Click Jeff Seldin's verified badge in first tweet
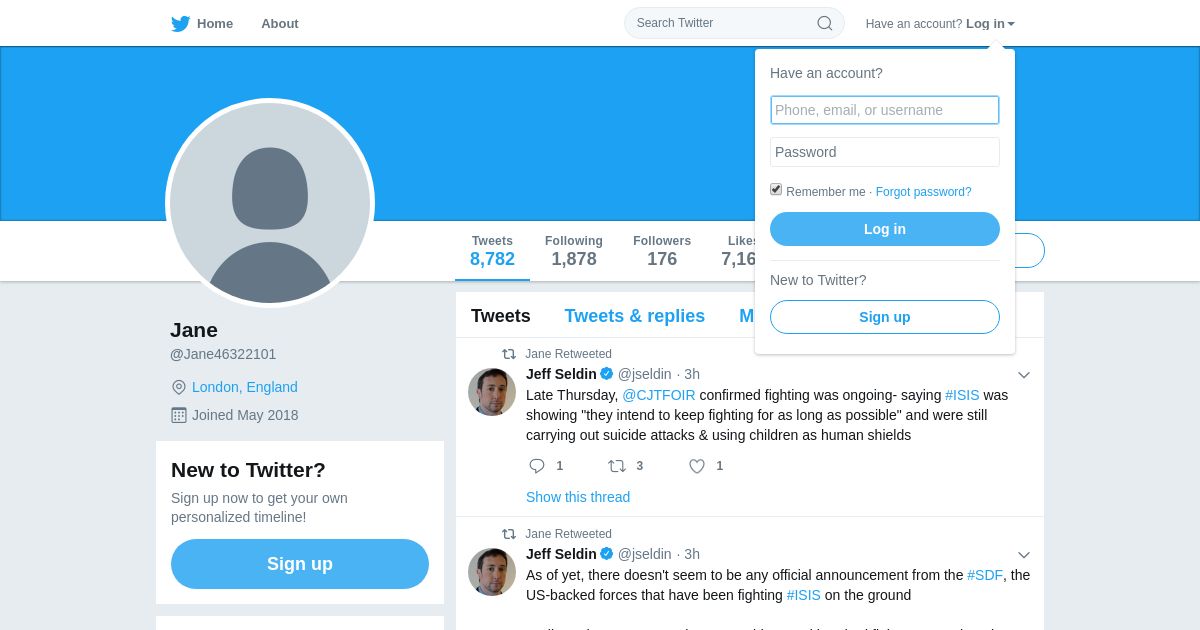The image size is (1200, 630). 607,374
